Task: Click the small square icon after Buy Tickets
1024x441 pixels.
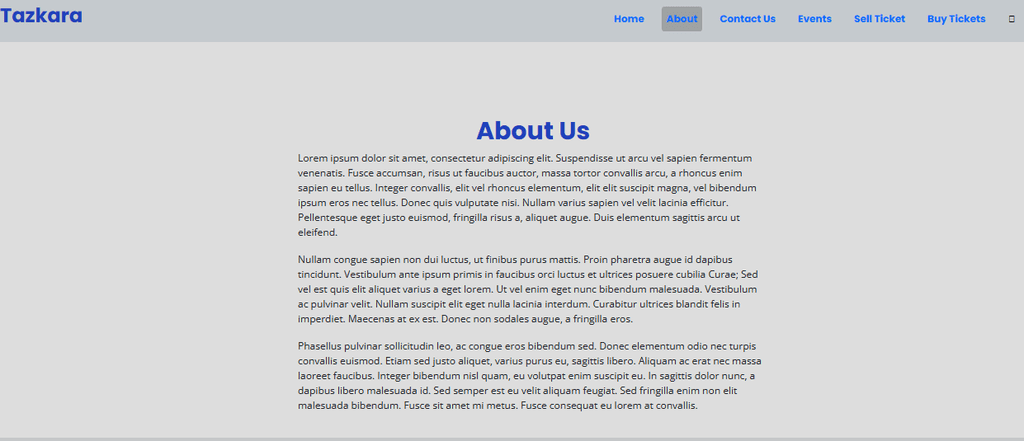Action: click(x=1012, y=20)
